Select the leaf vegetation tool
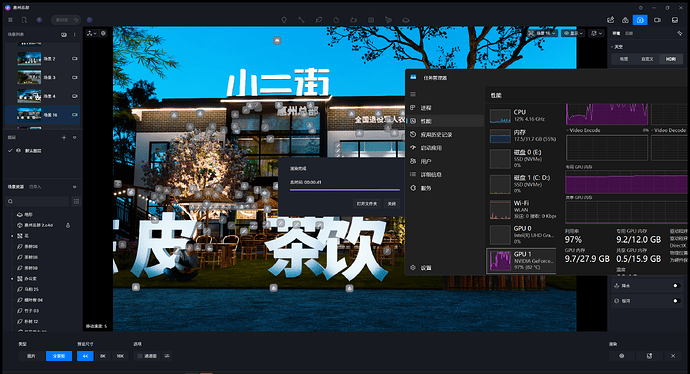 (x=319, y=20)
